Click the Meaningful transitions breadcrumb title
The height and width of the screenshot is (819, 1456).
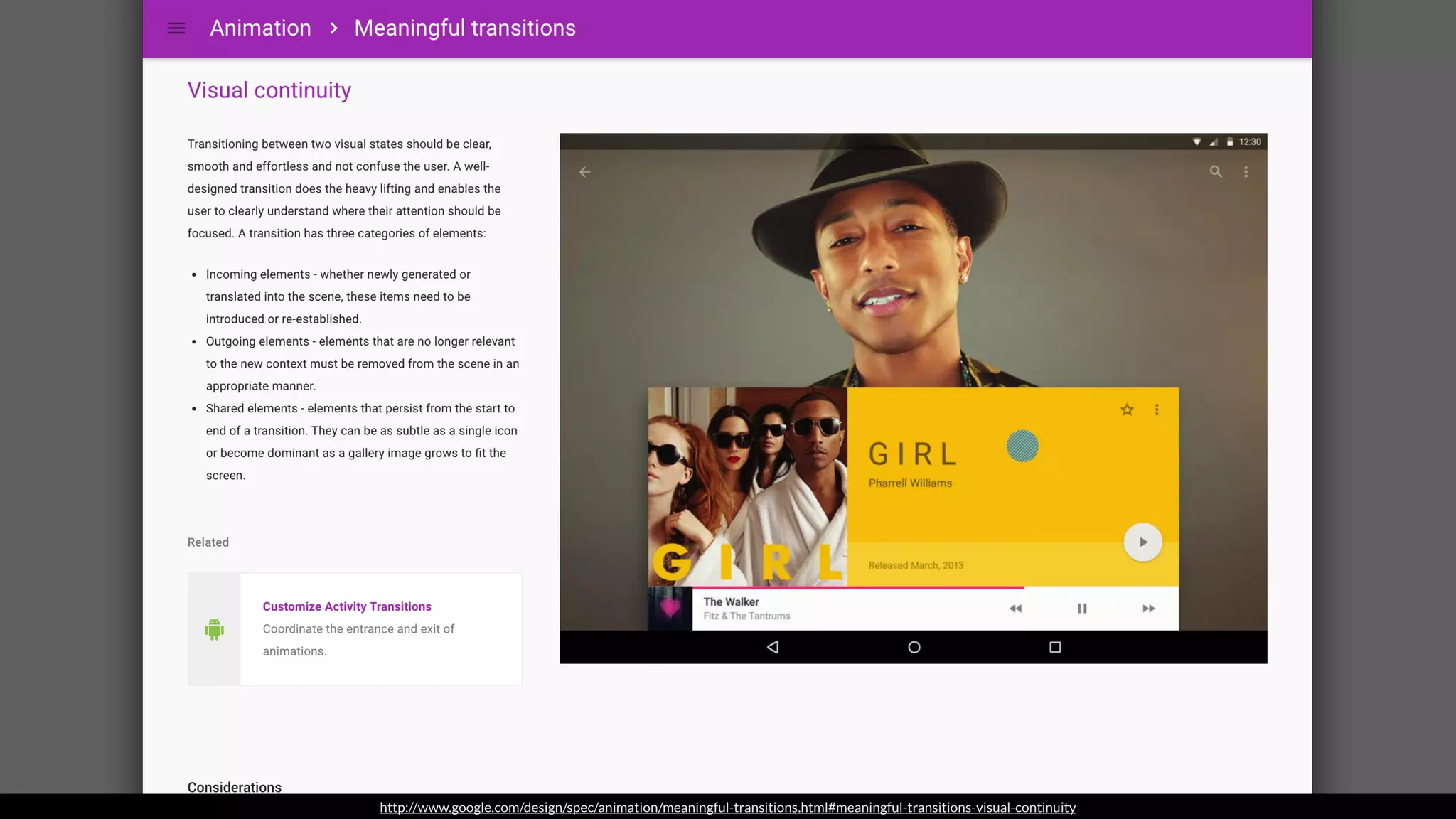pyautogui.click(x=465, y=28)
